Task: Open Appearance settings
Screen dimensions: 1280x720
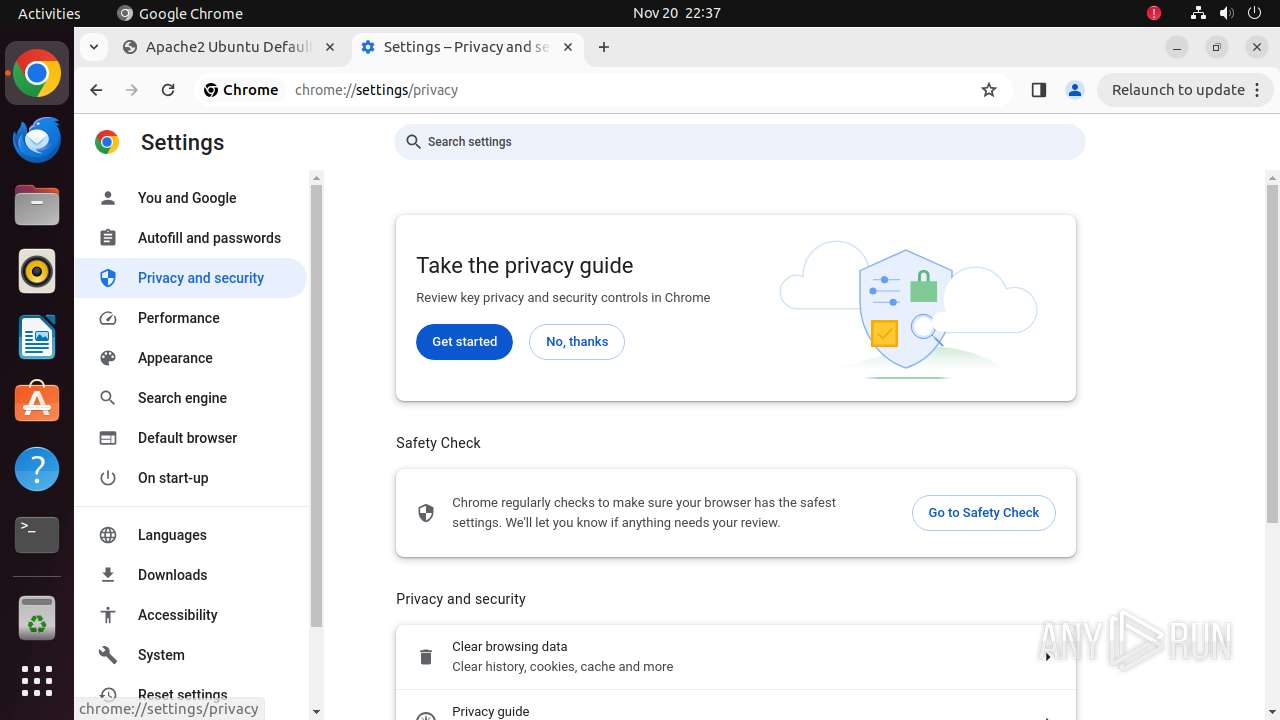Action: tap(190, 358)
